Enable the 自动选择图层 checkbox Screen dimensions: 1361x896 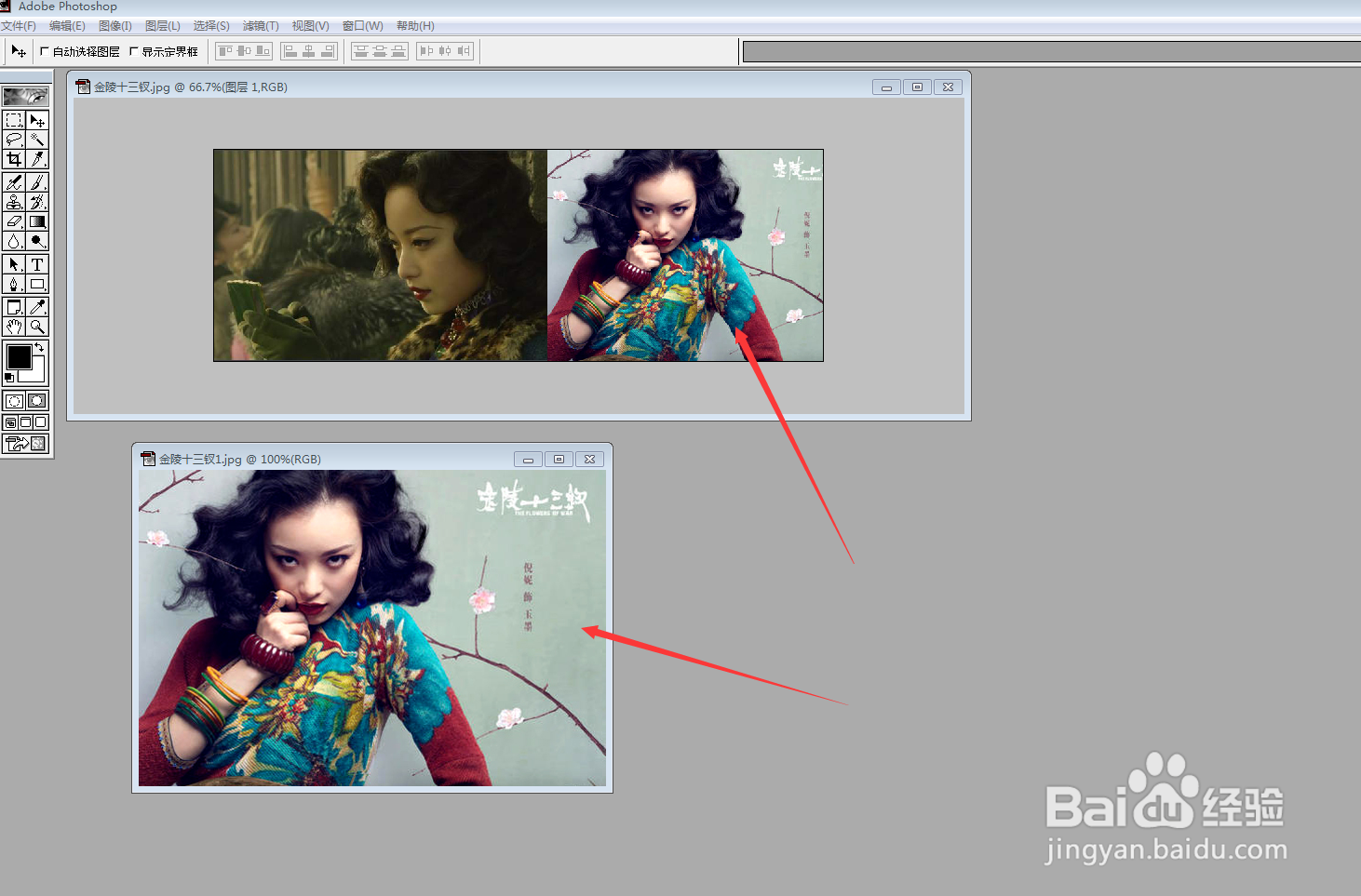click(x=45, y=51)
